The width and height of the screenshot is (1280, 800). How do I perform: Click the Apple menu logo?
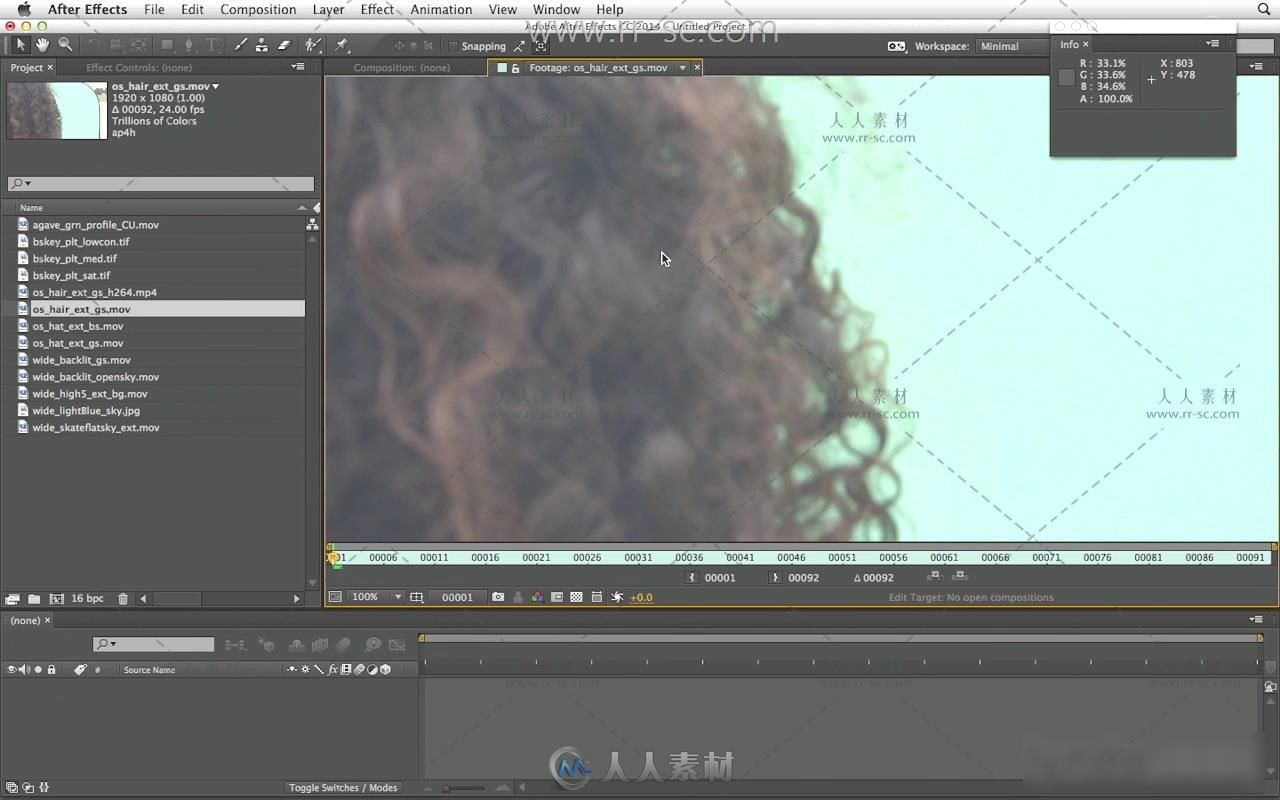click(24, 9)
